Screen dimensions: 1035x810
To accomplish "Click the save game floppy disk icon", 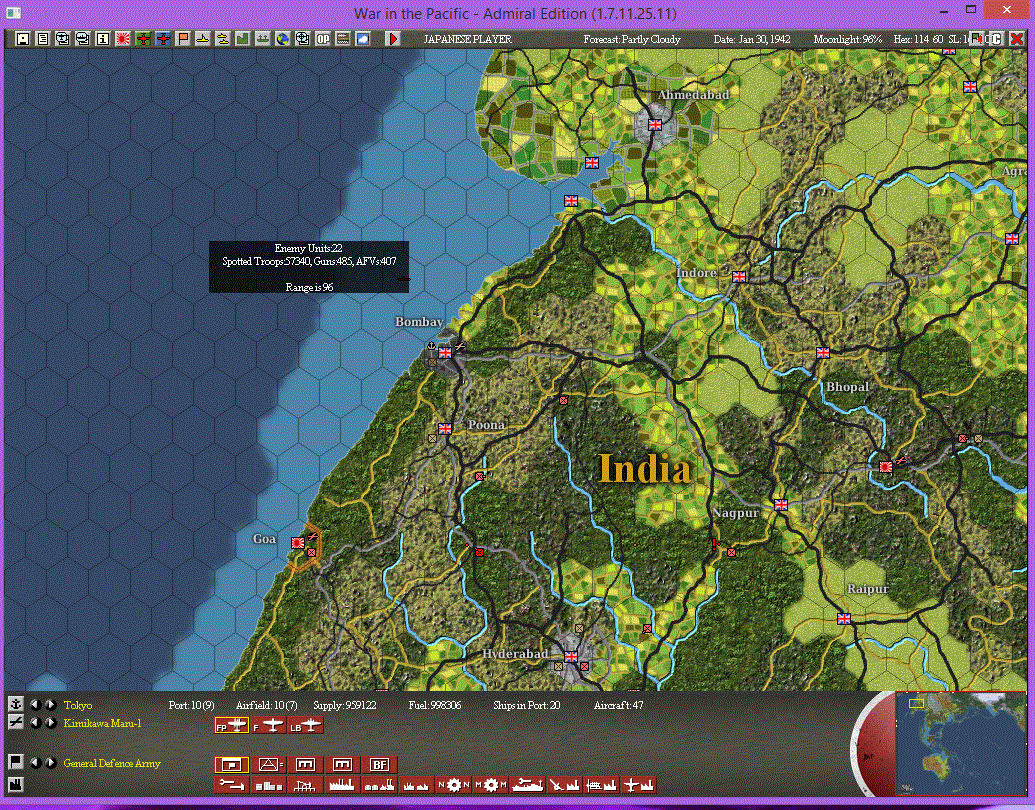I will click(x=22, y=39).
